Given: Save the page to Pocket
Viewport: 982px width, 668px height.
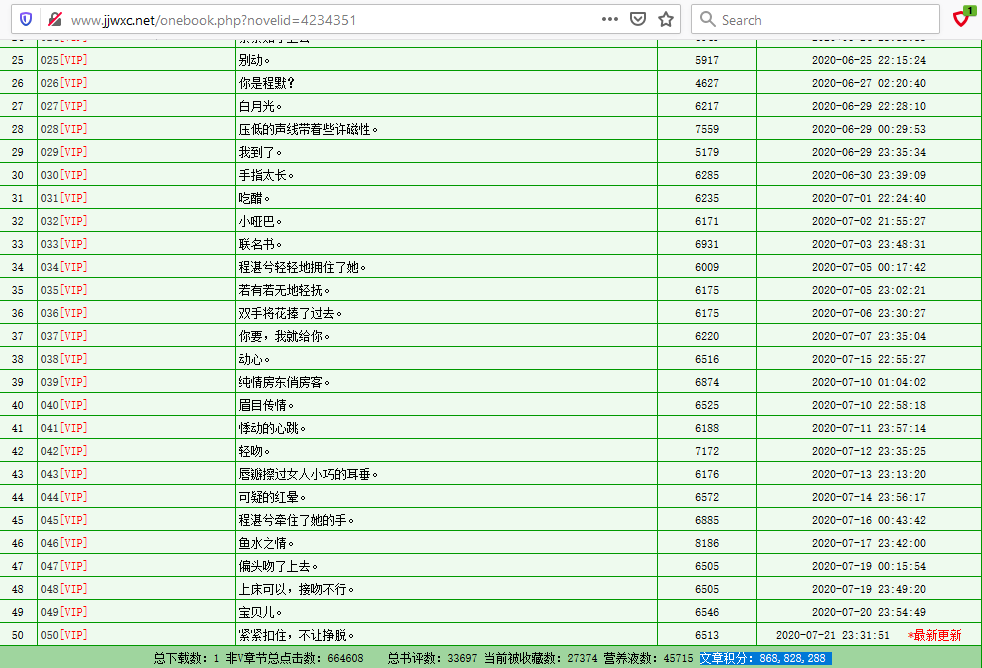Looking at the screenshot, I should tap(638, 19).
